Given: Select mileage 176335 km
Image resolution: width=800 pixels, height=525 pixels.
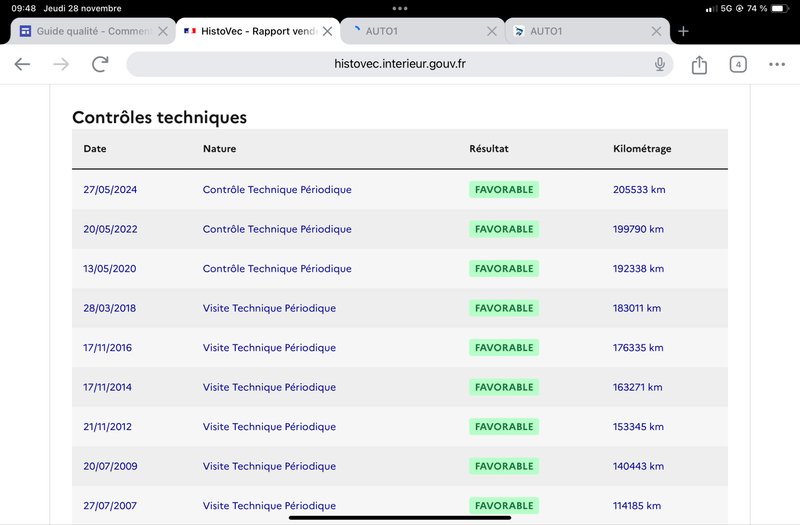Looking at the screenshot, I should (x=638, y=347).
